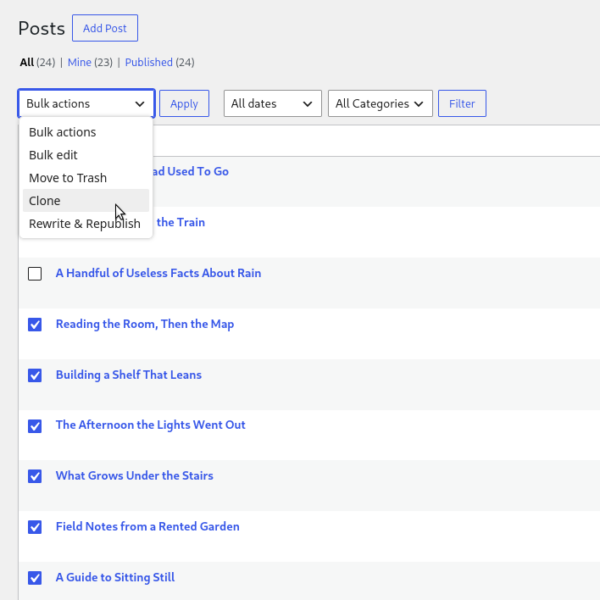The height and width of the screenshot is (600, 600).
Task: Open post 'Reading the Room, Then the Map'
Action: click(x=145, y=324)
